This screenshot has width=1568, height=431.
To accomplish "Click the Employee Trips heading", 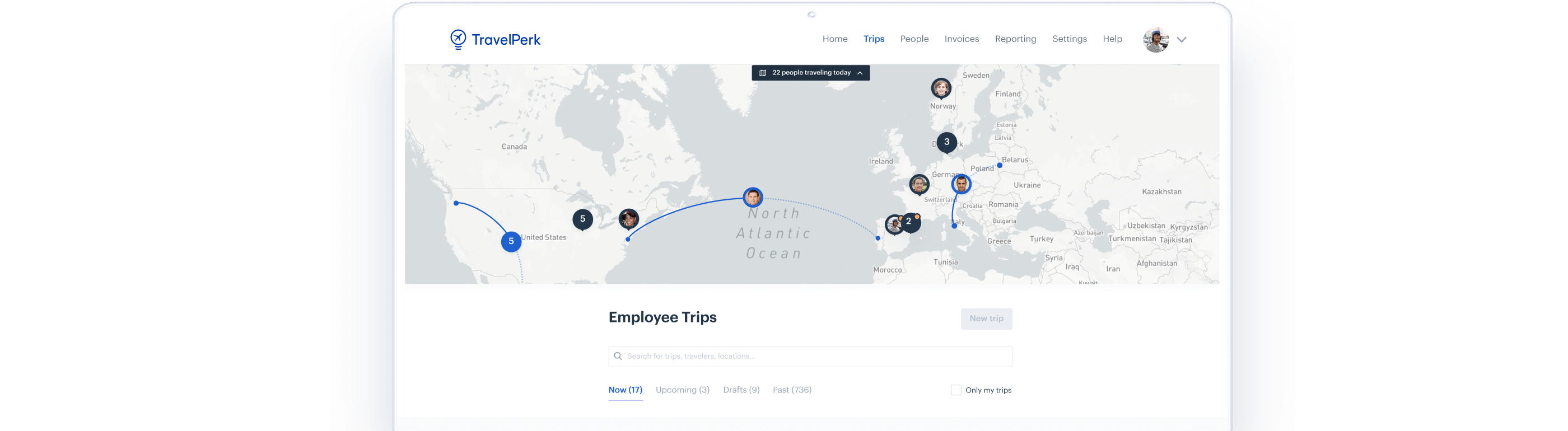I will [x=662, y=318].
